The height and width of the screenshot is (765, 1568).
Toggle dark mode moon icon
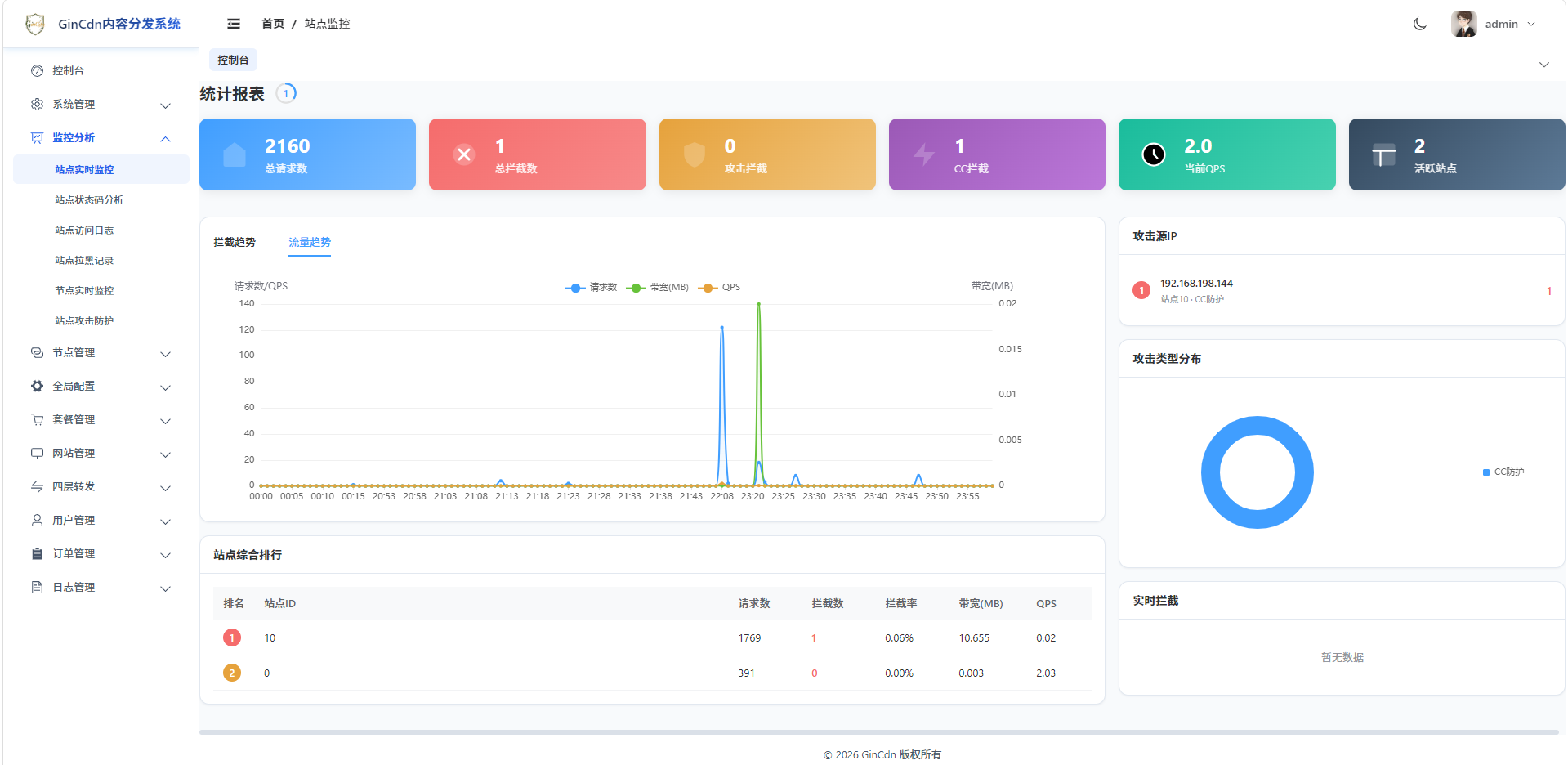1420,24
